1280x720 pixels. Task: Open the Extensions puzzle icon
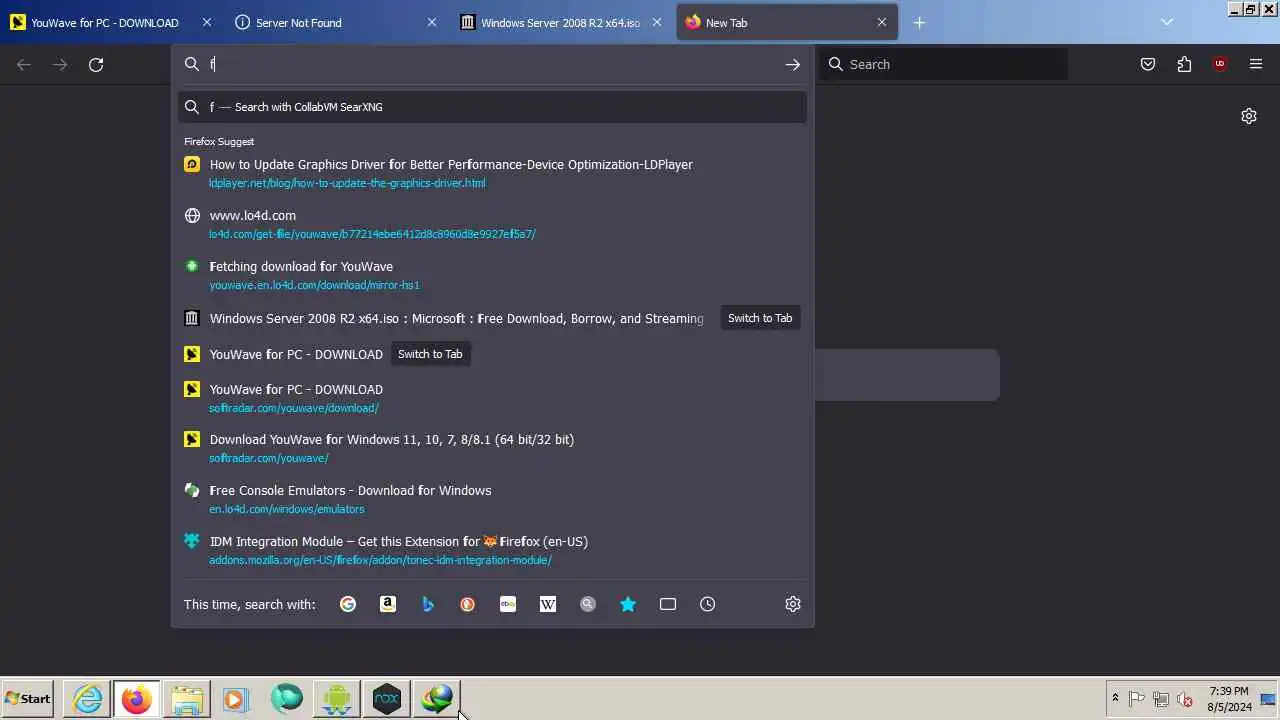point(1184,64)
